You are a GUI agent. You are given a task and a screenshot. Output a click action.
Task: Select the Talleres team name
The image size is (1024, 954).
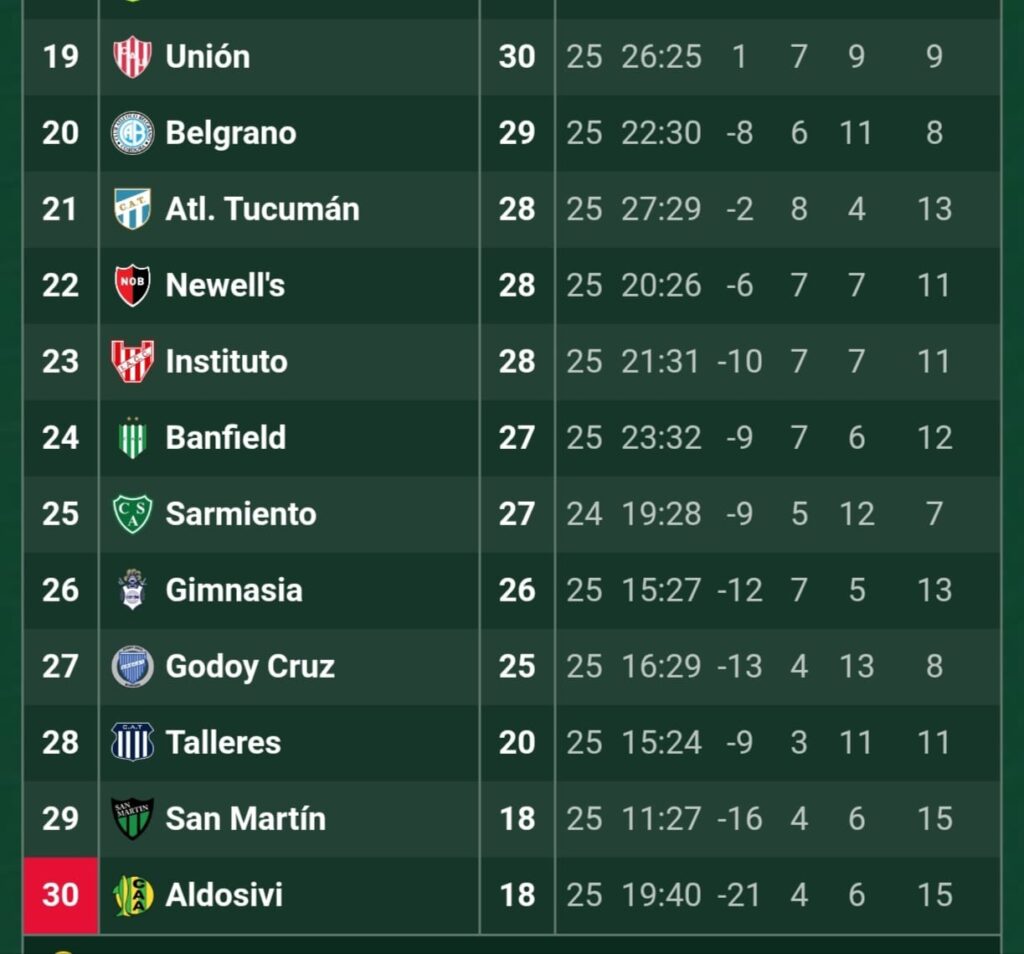[223, 742]
